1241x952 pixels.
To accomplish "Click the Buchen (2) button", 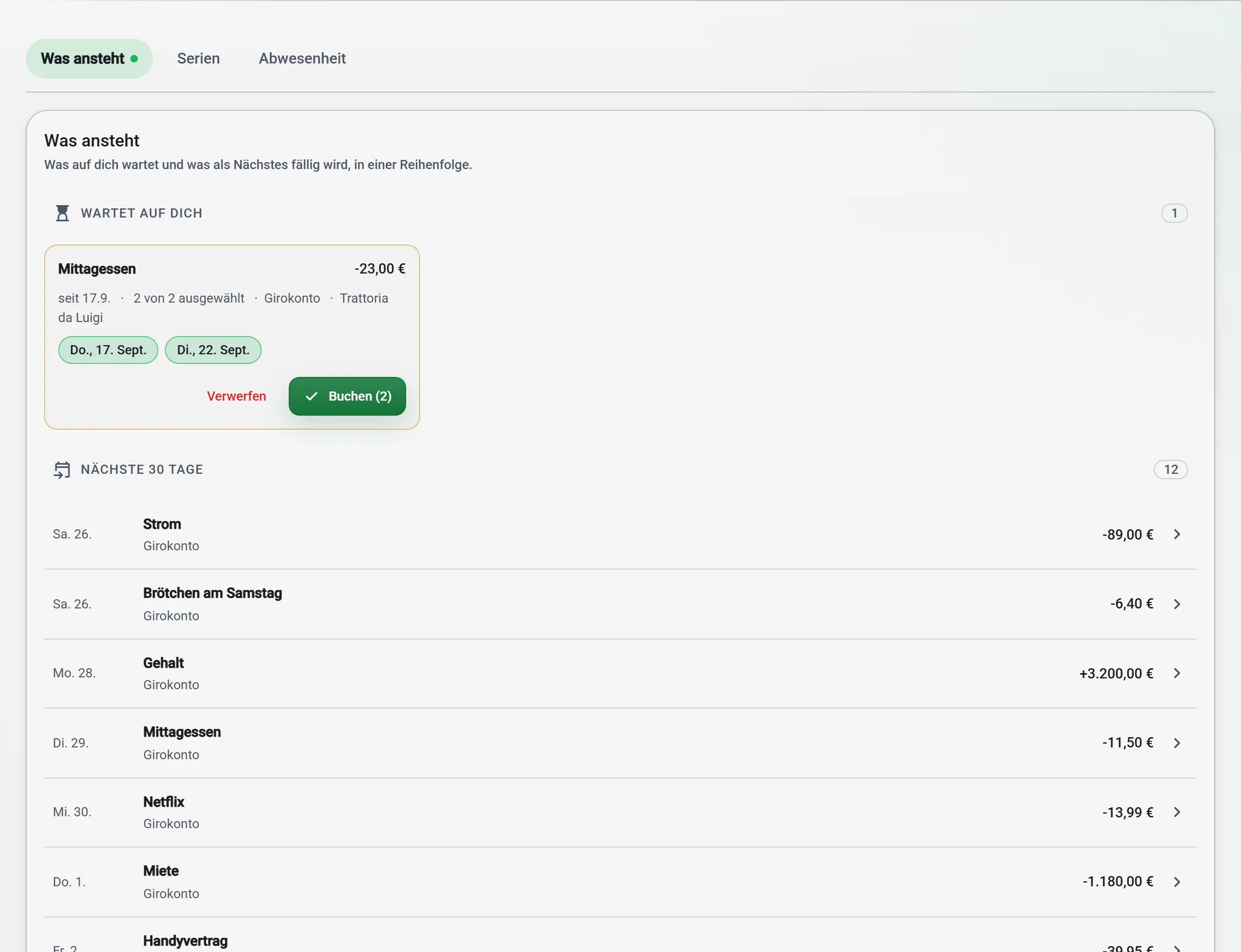I will [x=347, y=396].
